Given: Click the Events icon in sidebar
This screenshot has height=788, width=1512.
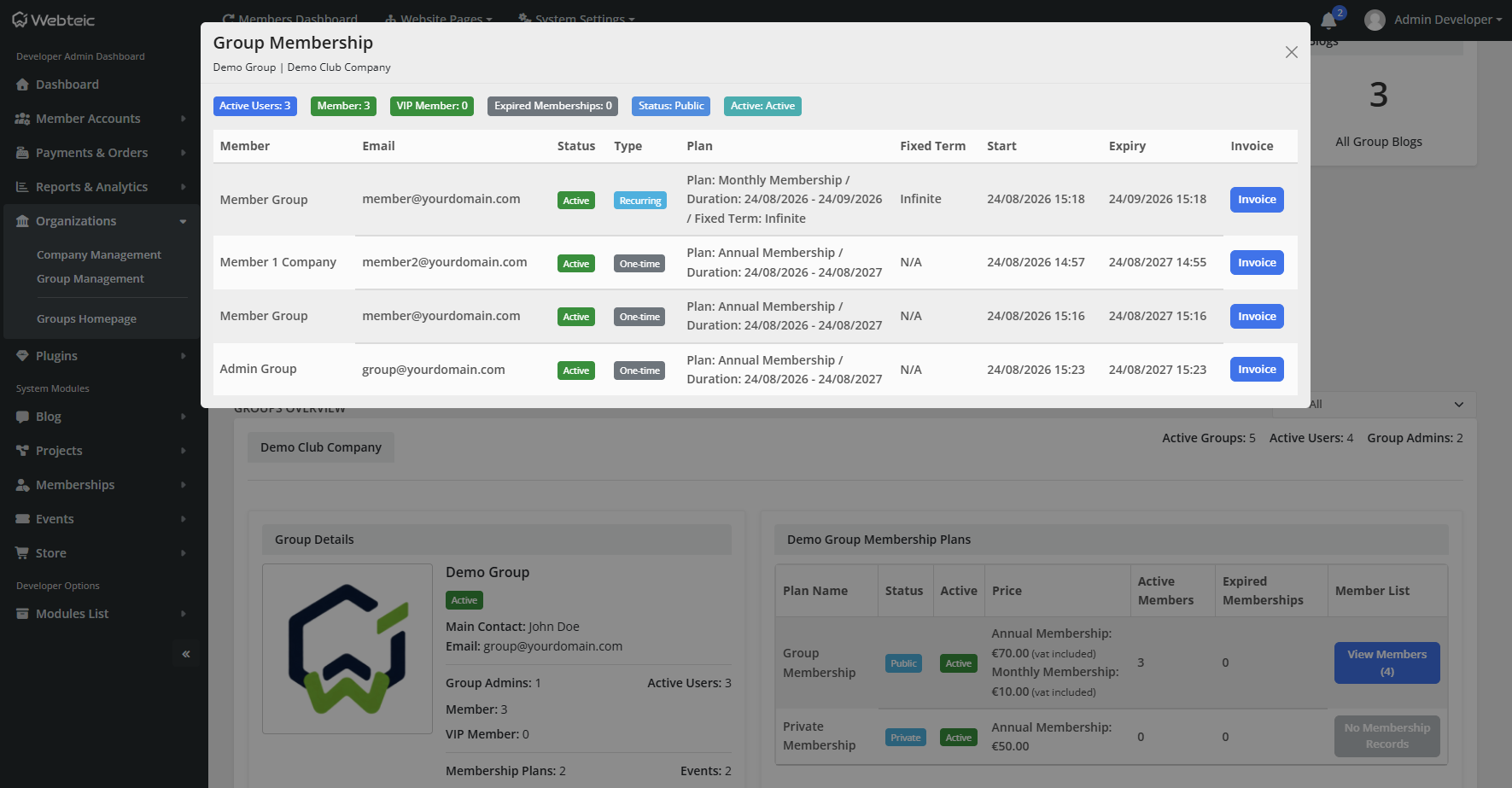Looking at the screenshot, I should tap(22, 519).
